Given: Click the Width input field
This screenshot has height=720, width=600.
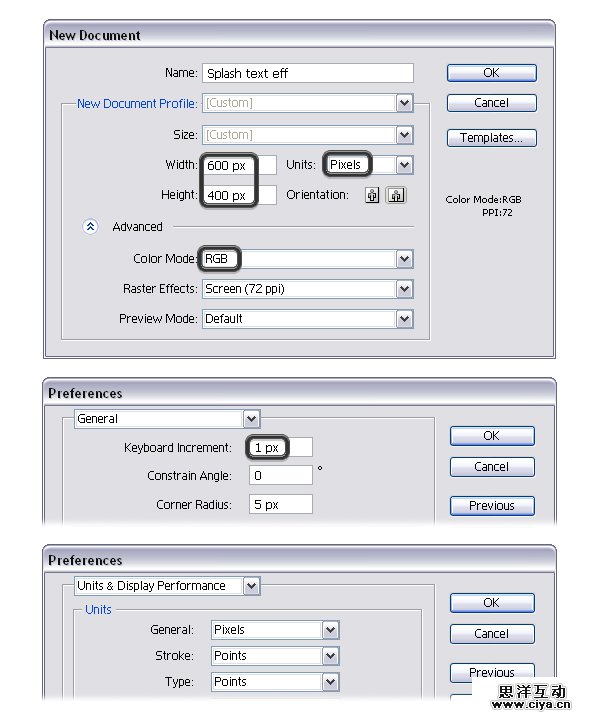Looking at the screenshot, I should (x=240, y=165).
